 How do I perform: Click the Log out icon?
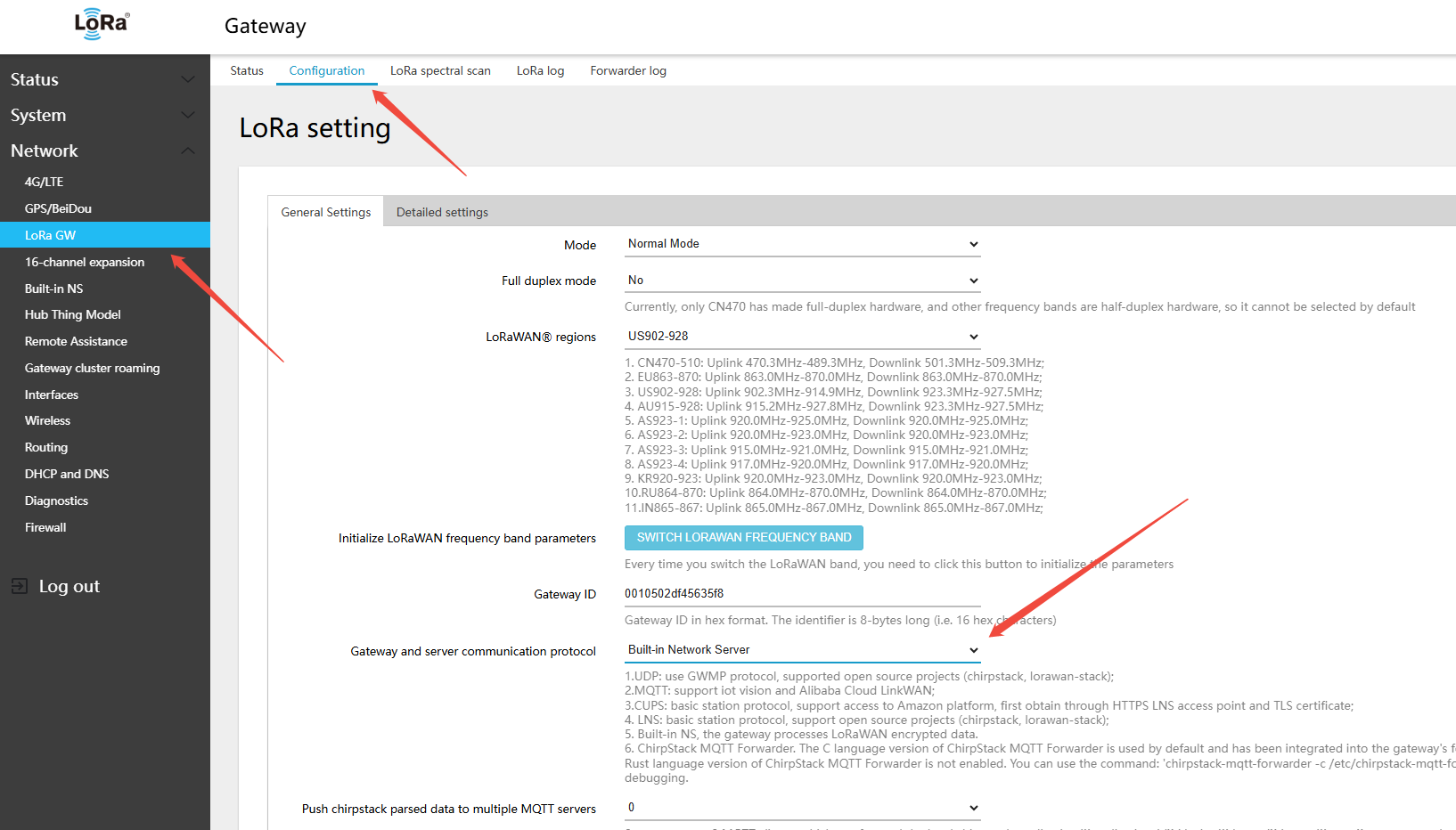19,586
